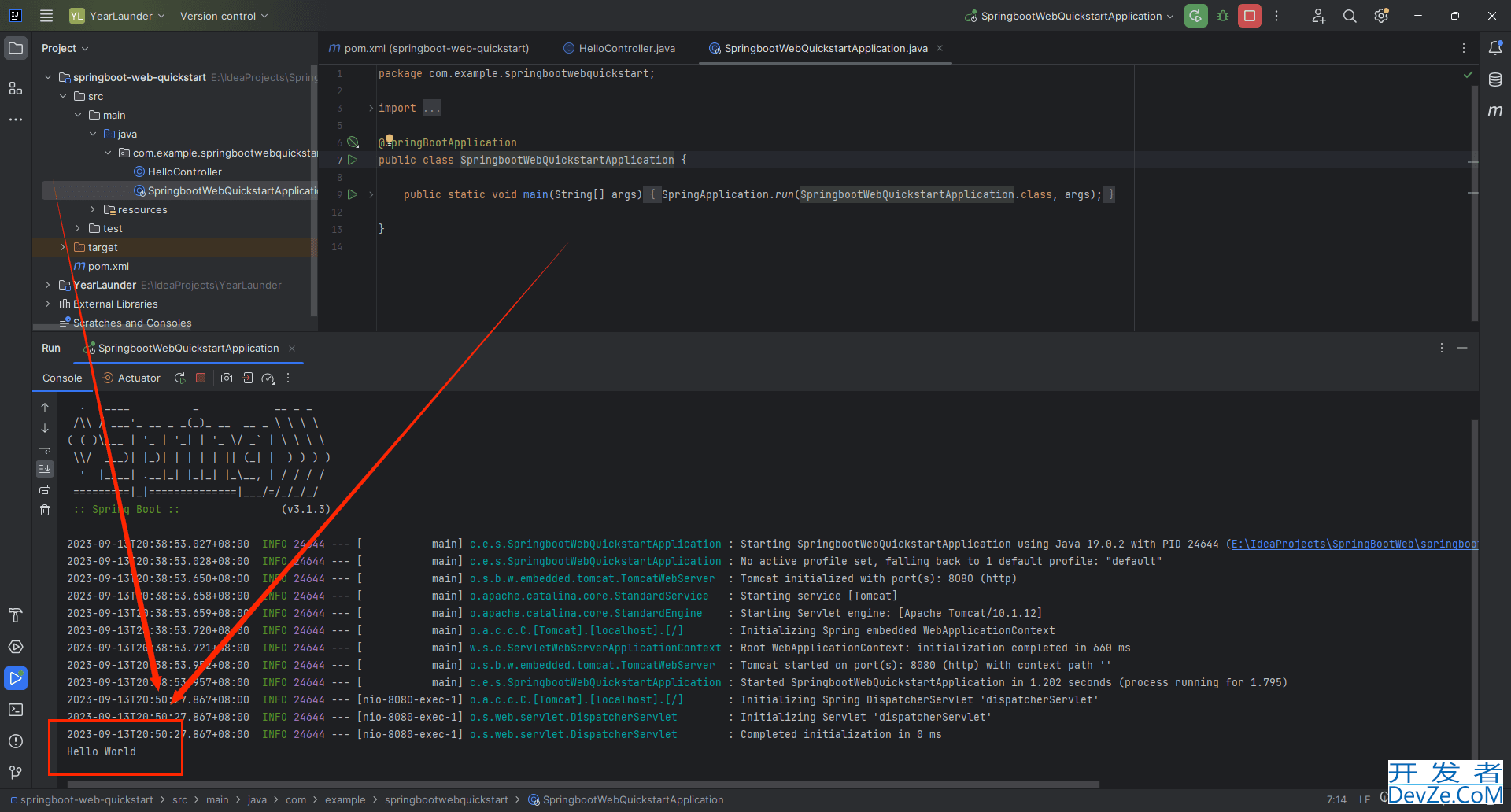1511x812 pixels.
Task: Collapse the src folder
Action: 63,96
